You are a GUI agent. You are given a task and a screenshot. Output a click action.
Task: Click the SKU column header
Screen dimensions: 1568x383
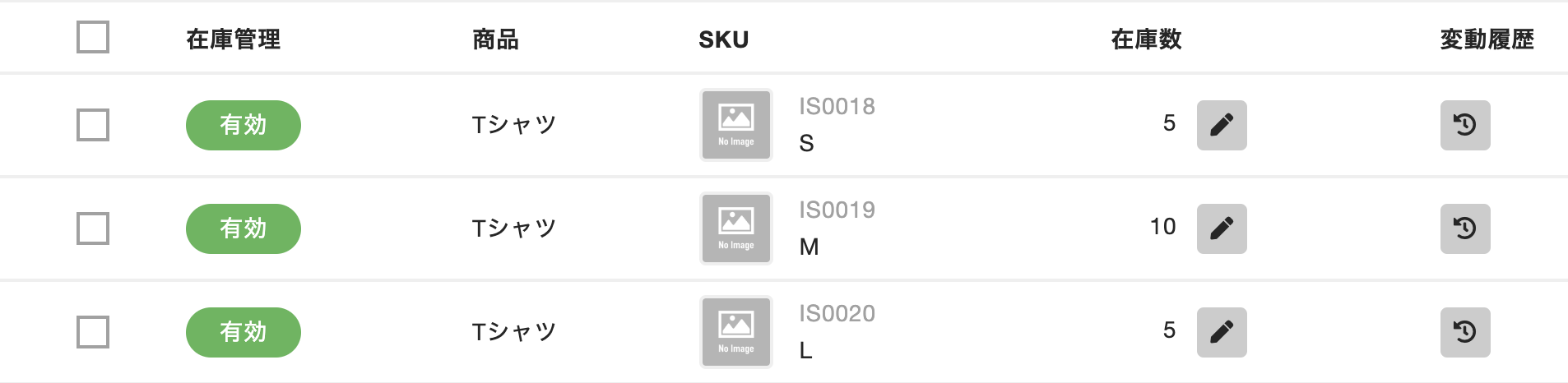(x=724, y=39)
